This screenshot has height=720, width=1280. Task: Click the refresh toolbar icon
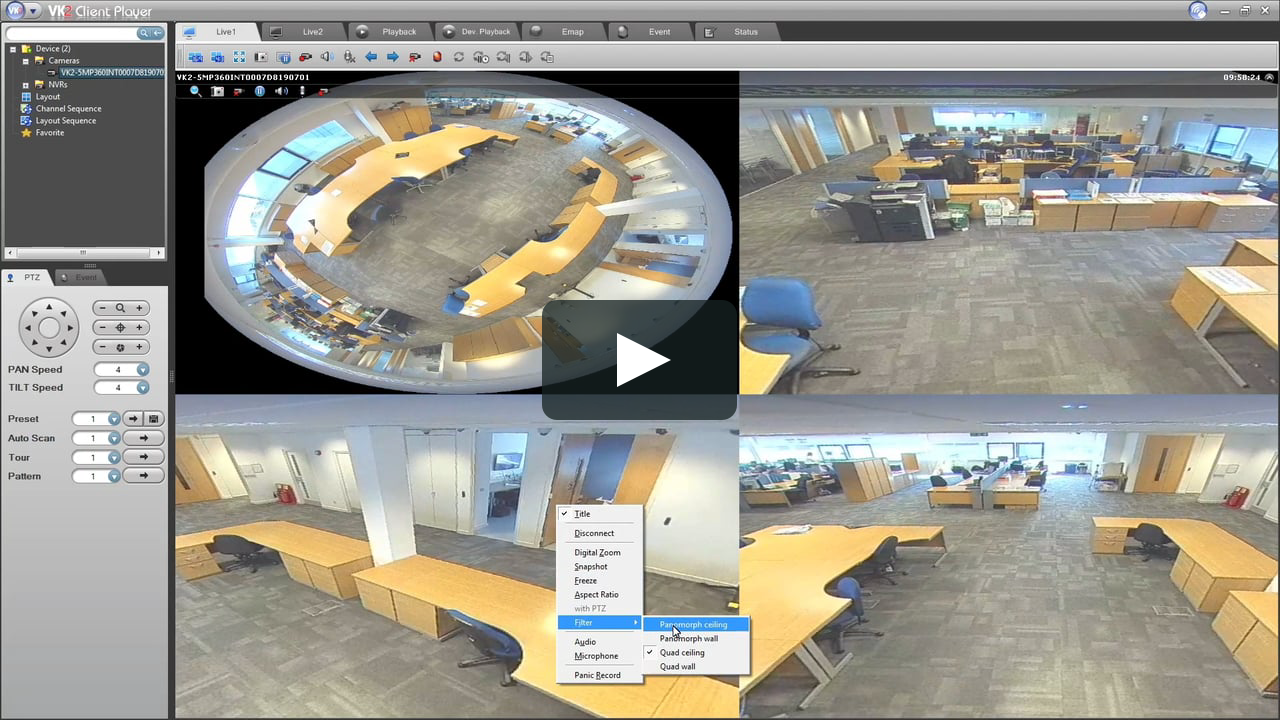point(459,57)
